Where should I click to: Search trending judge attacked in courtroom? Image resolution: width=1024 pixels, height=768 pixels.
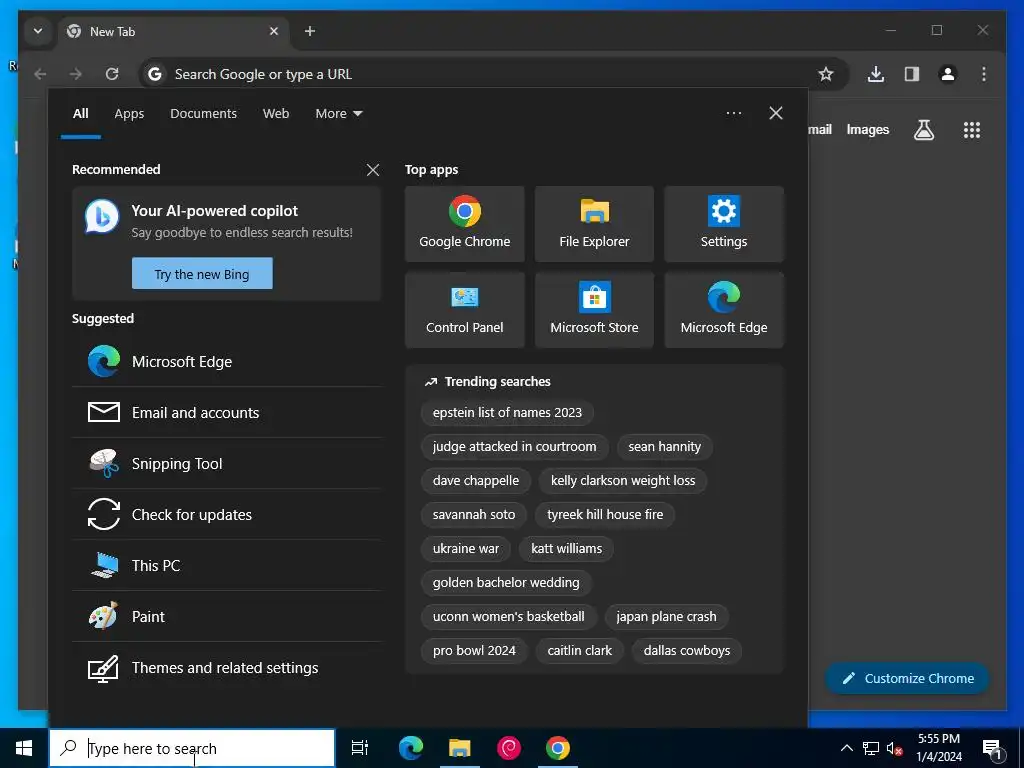(514, 447)
